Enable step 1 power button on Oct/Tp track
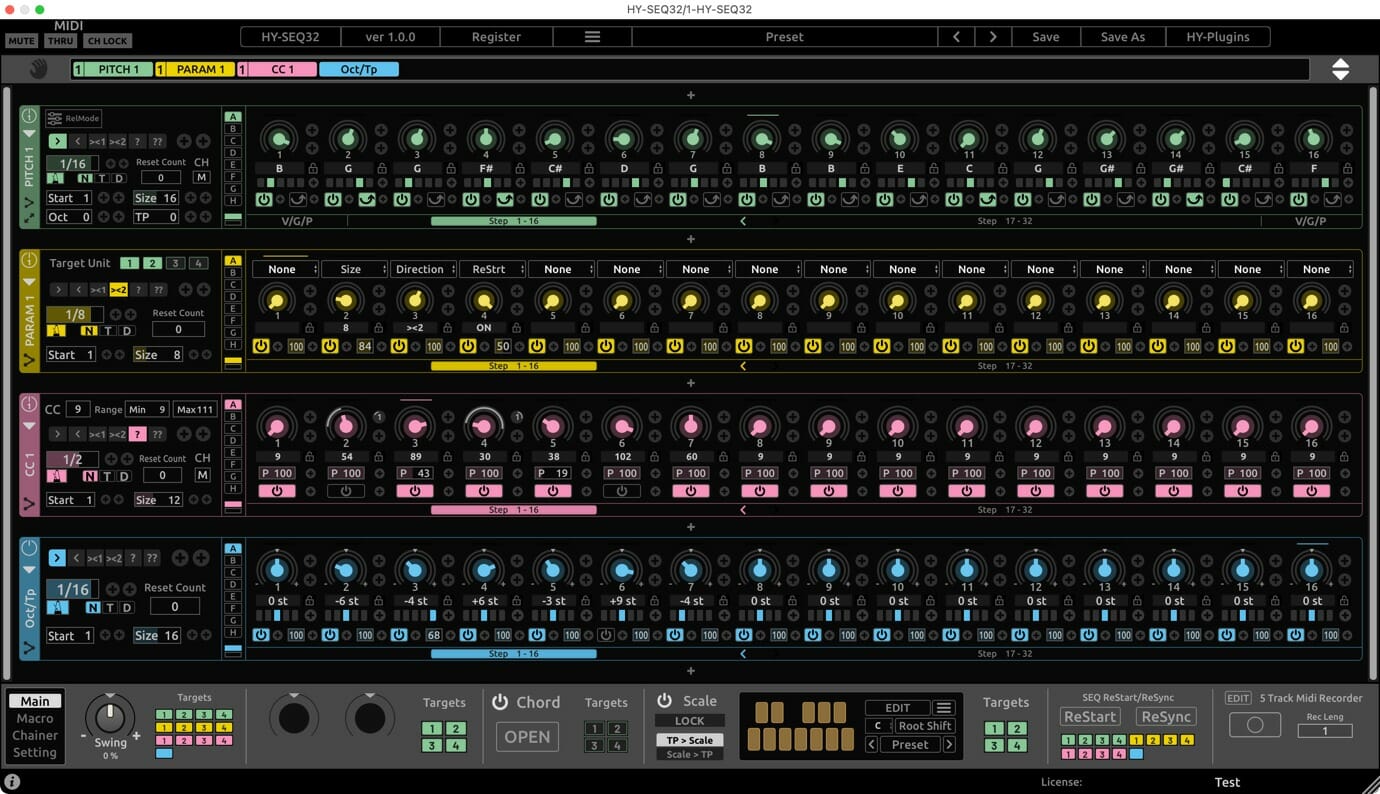The image size is (1380, 794). pos(260,634)
